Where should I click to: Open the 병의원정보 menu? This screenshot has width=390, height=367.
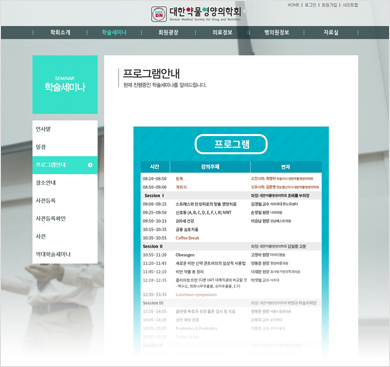pos(277,32)
